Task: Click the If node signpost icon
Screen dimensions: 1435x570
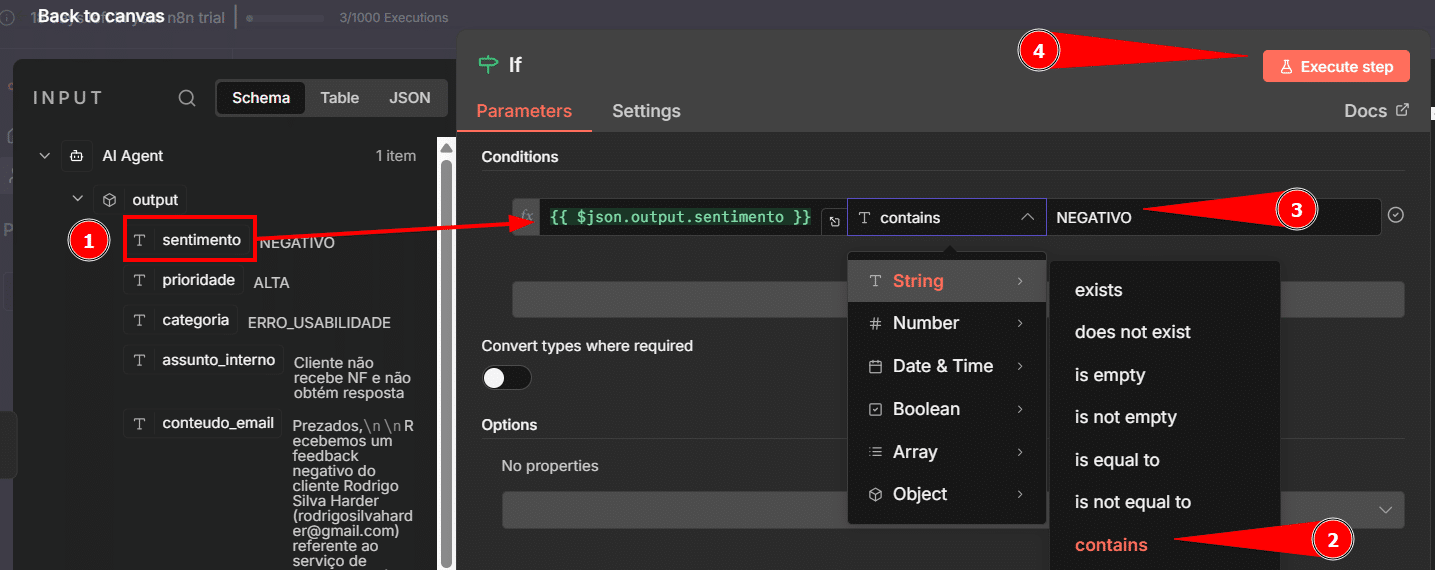Action: (x=489, y=65)
